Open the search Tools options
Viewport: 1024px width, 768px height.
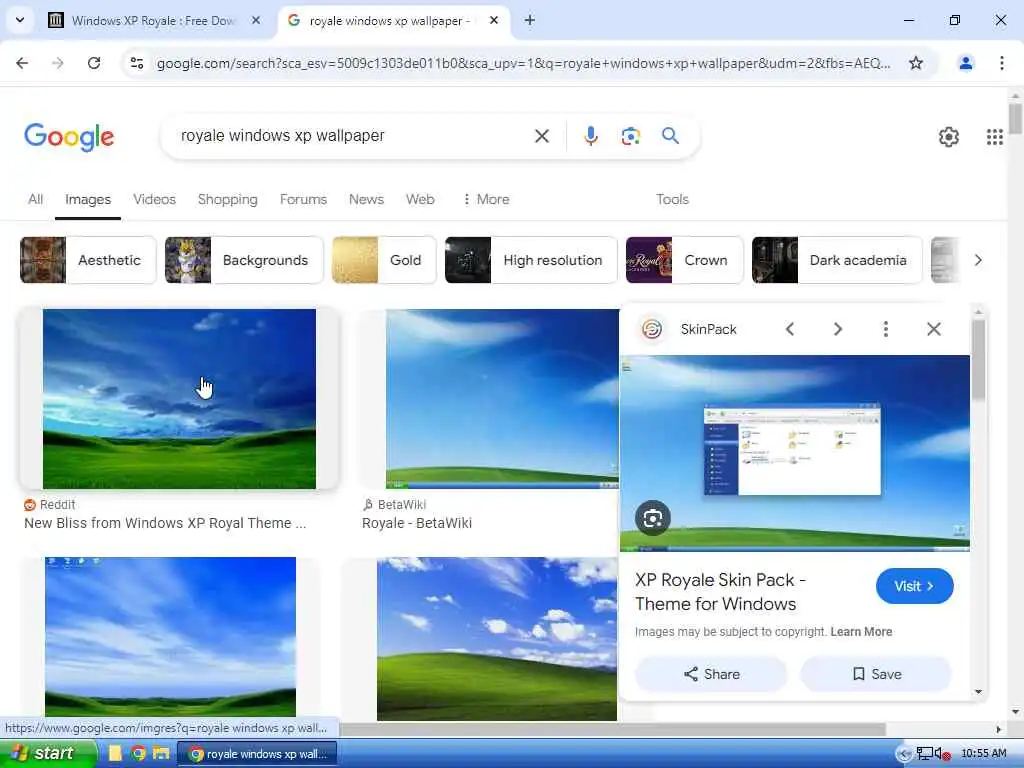click(672, 199)
